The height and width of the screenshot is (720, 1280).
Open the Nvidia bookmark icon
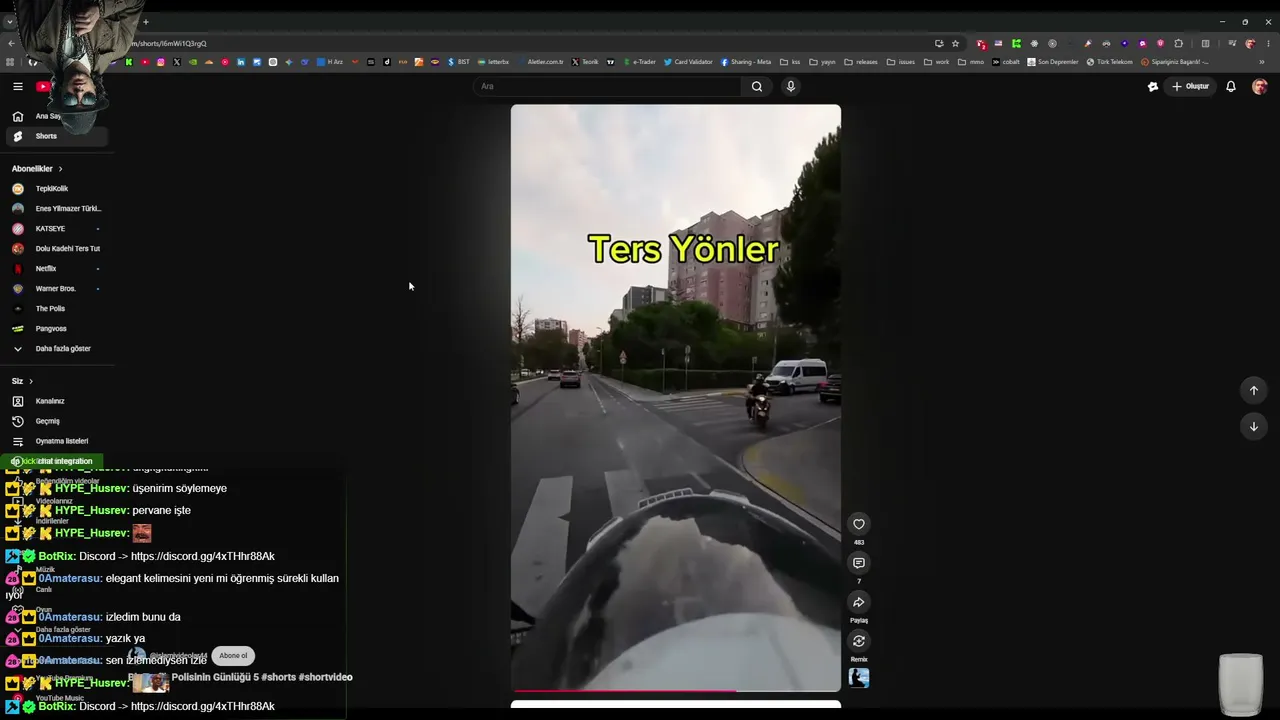[x=193, y=62]
